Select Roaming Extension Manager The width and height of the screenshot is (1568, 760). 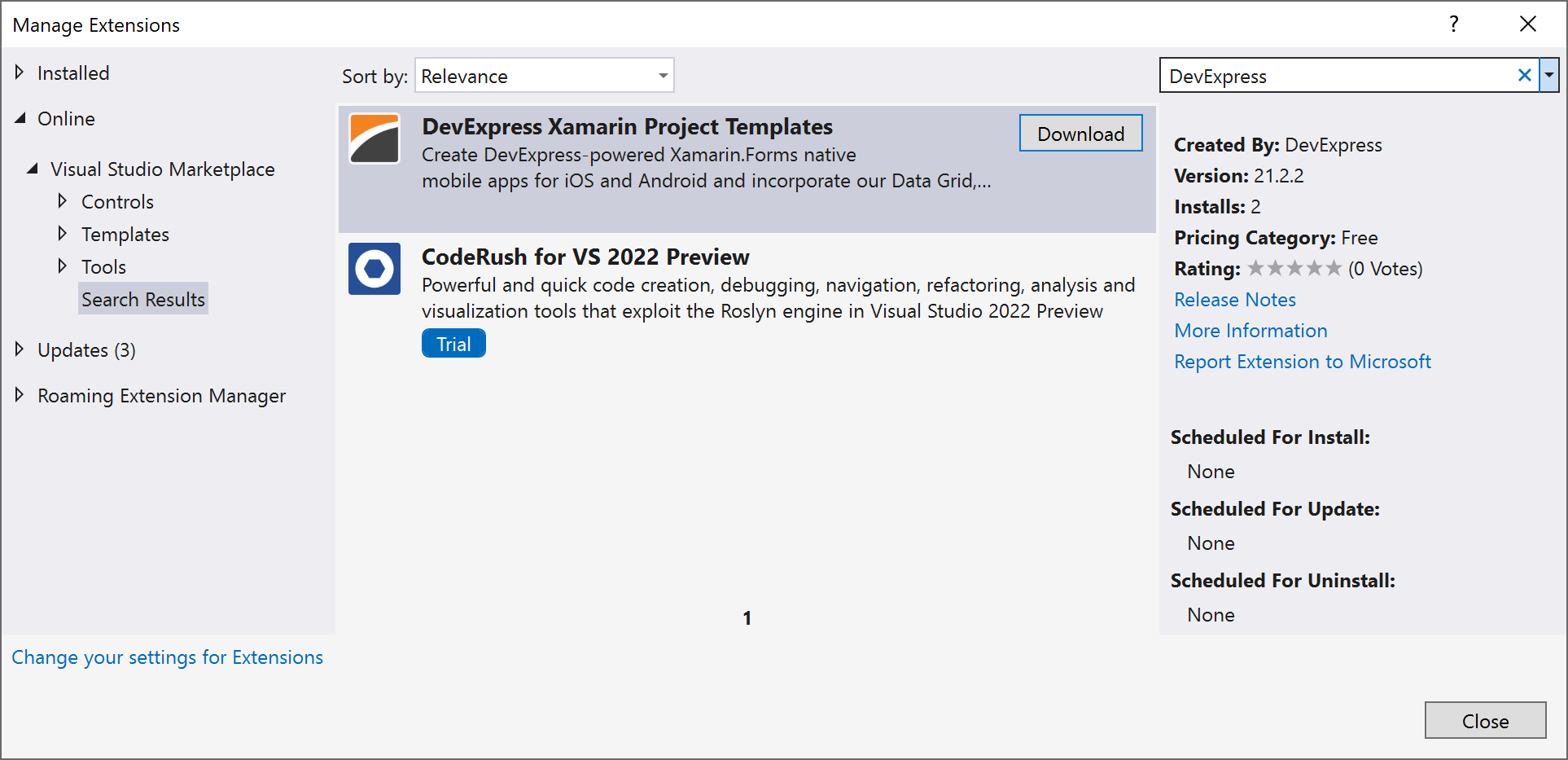[161, 396]
